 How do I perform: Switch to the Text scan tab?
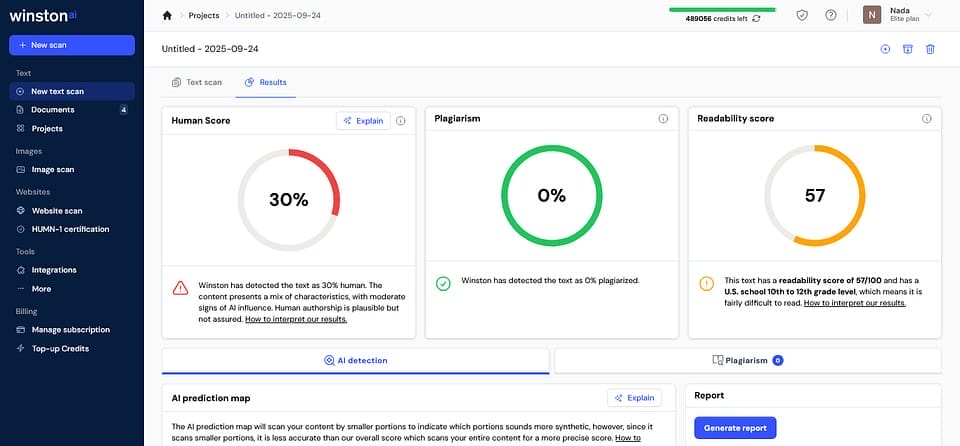[x=196, y=82]
